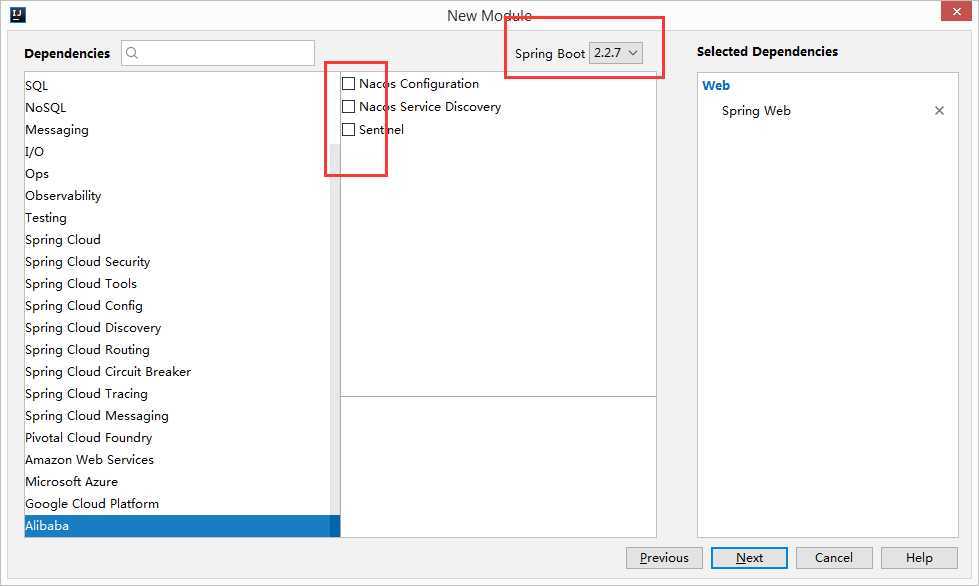Select Spring Web in Selected Dependencies
Screen dimensions: 979x586
point(756,111)
